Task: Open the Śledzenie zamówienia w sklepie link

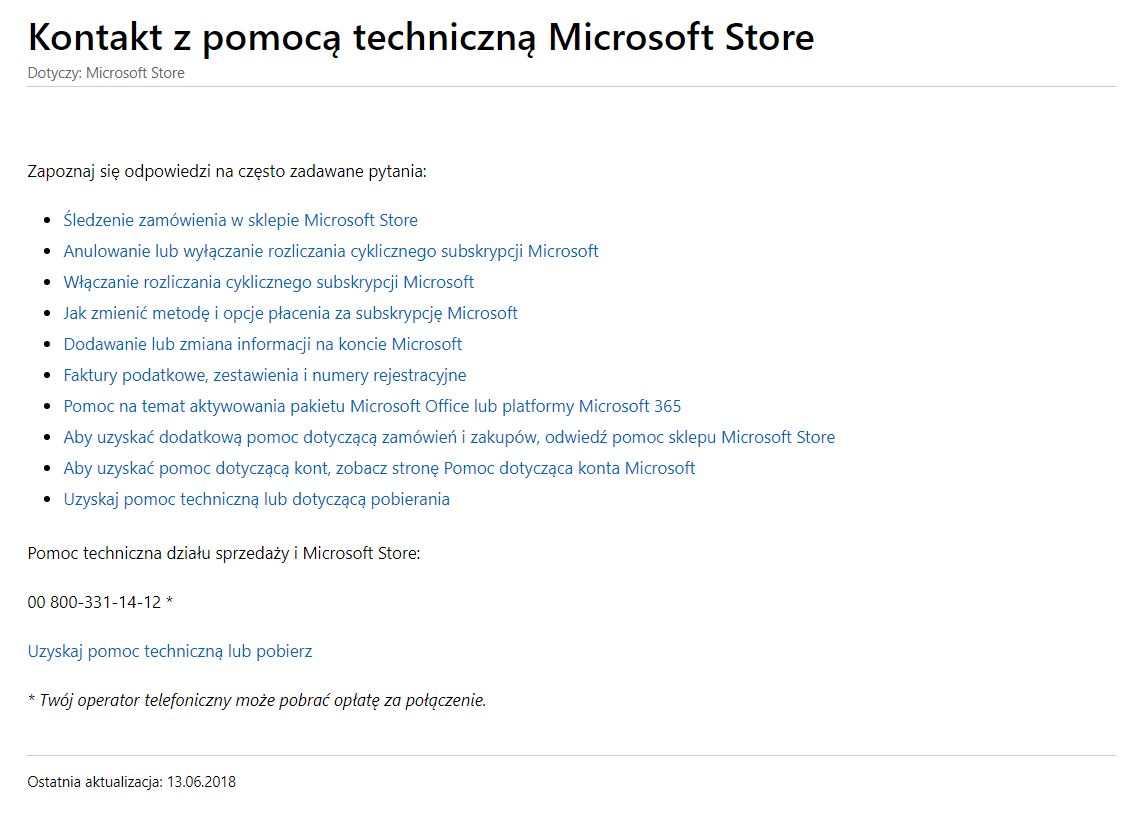Action: point(240,220)
